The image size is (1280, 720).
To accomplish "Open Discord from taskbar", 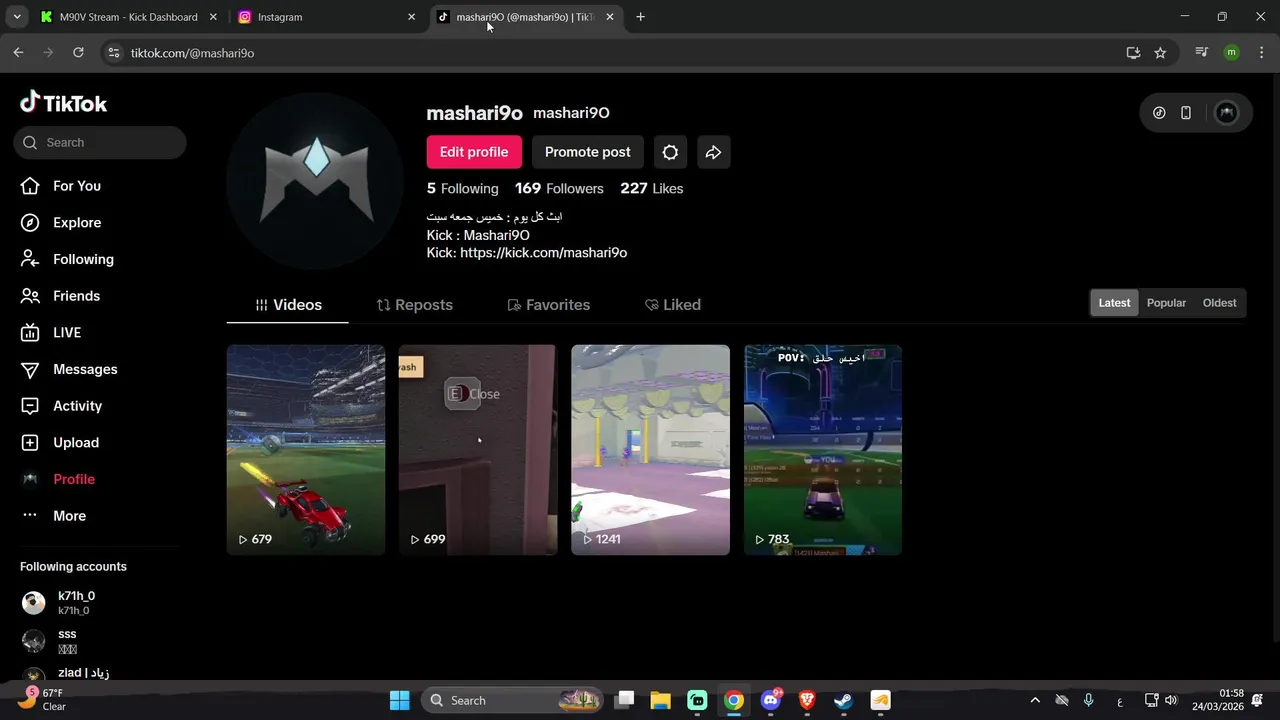I will point(771,700).
